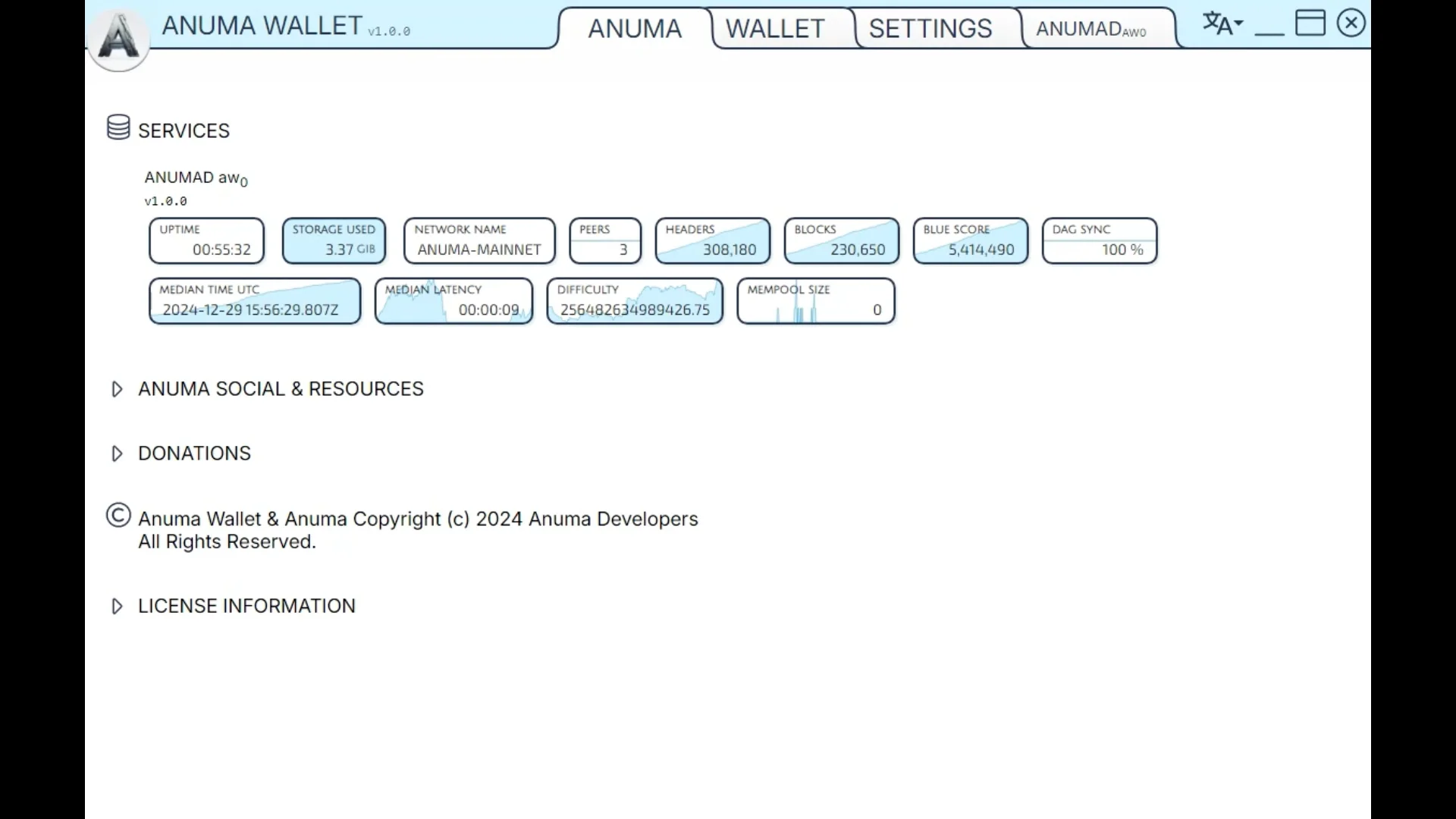Click the Services database icon

[118, 127]
